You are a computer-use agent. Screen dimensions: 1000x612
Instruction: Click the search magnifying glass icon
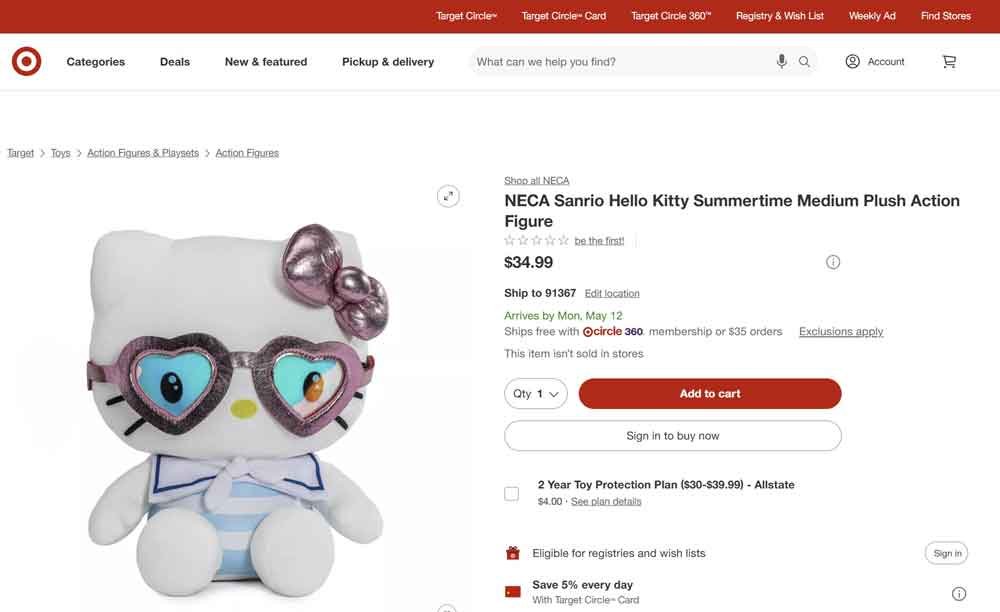click(804, 61)
